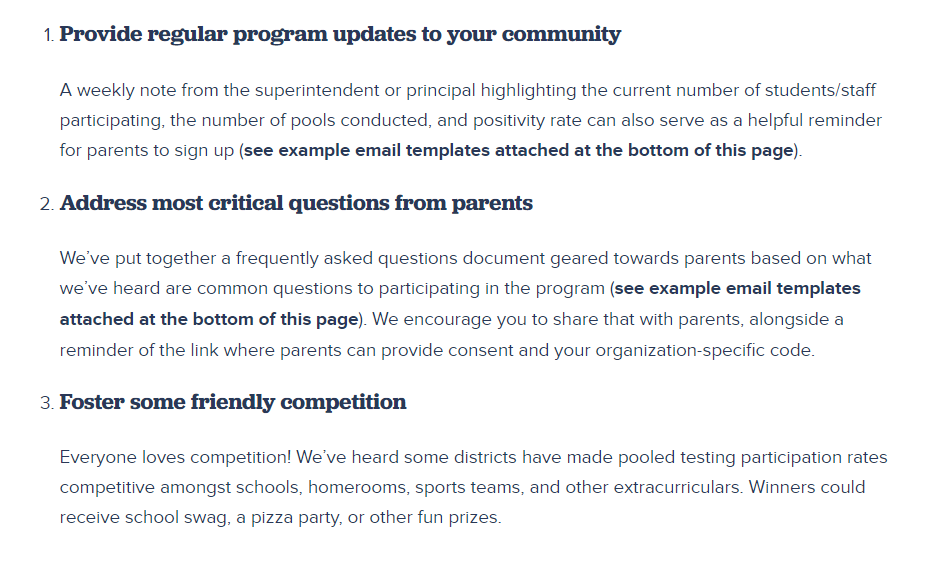Screen dimensions: 926x564
Task: Click list number 2 beside the second heading
Action: click(46, 204)
